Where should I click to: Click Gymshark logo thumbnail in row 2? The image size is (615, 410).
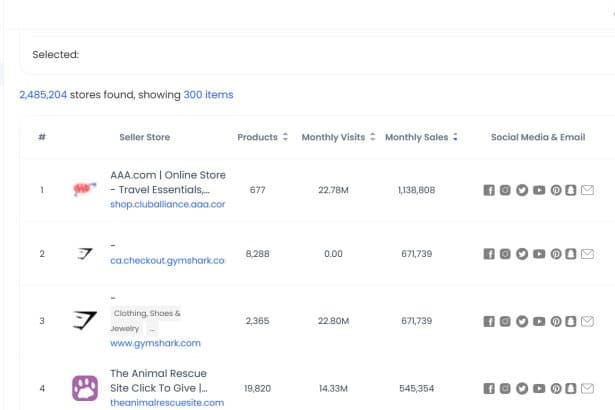[x=85, y=254]
